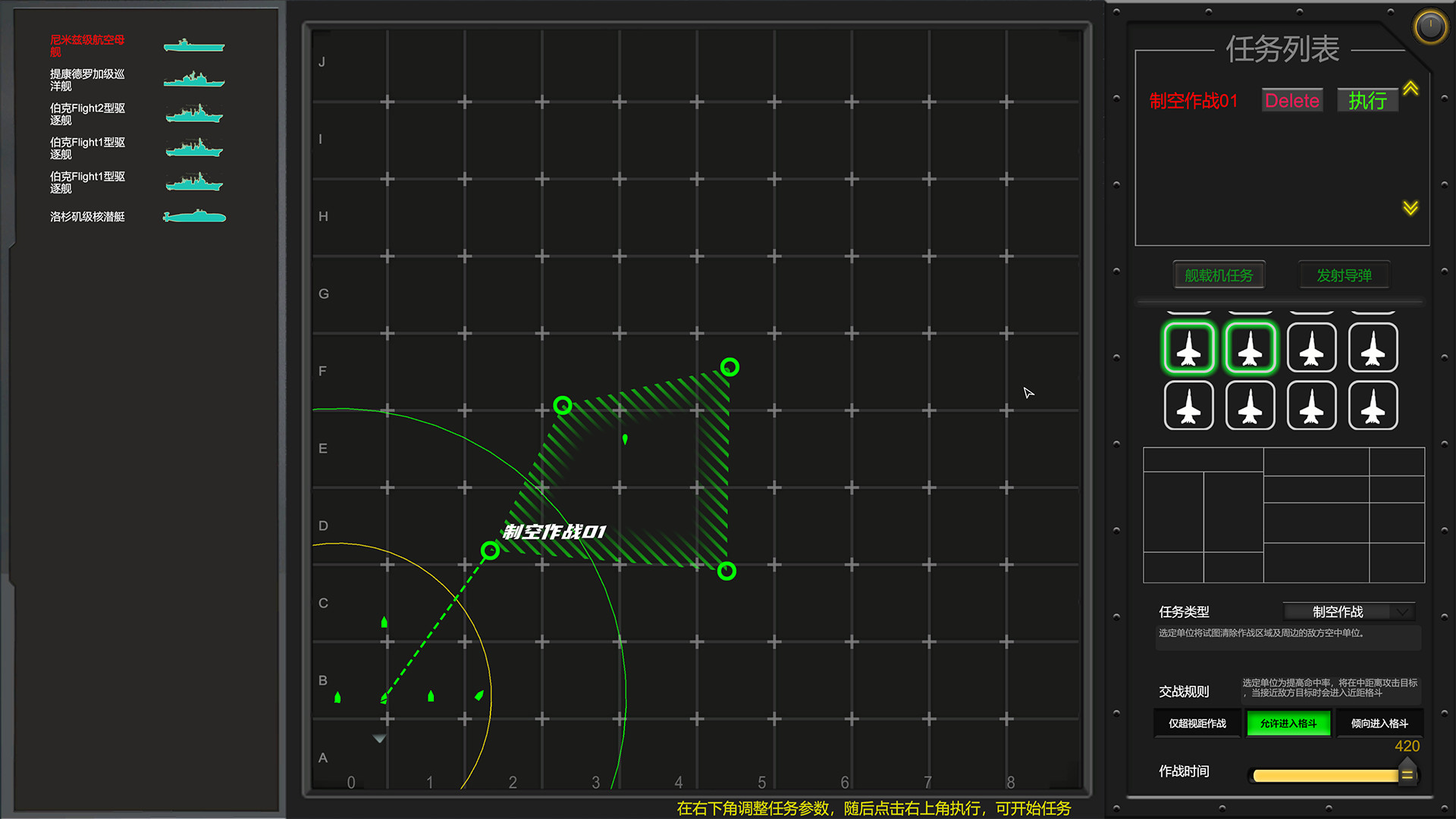This screenshot has height=819, width=1456.
Task: Select the first fighter icon in bottom row
Action: tap(1189, 406)
